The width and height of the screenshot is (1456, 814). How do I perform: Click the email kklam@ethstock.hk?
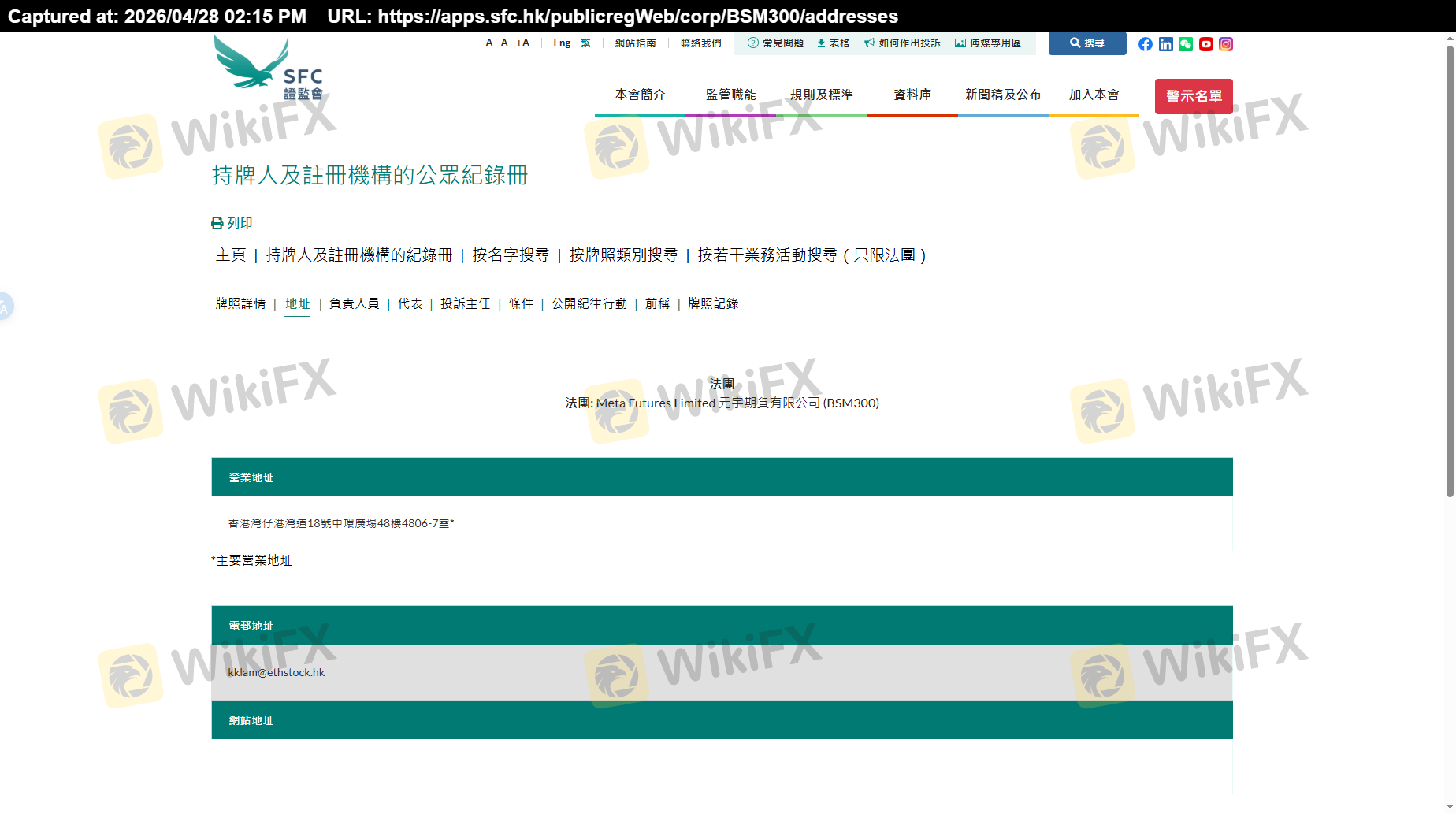[276, 672]
